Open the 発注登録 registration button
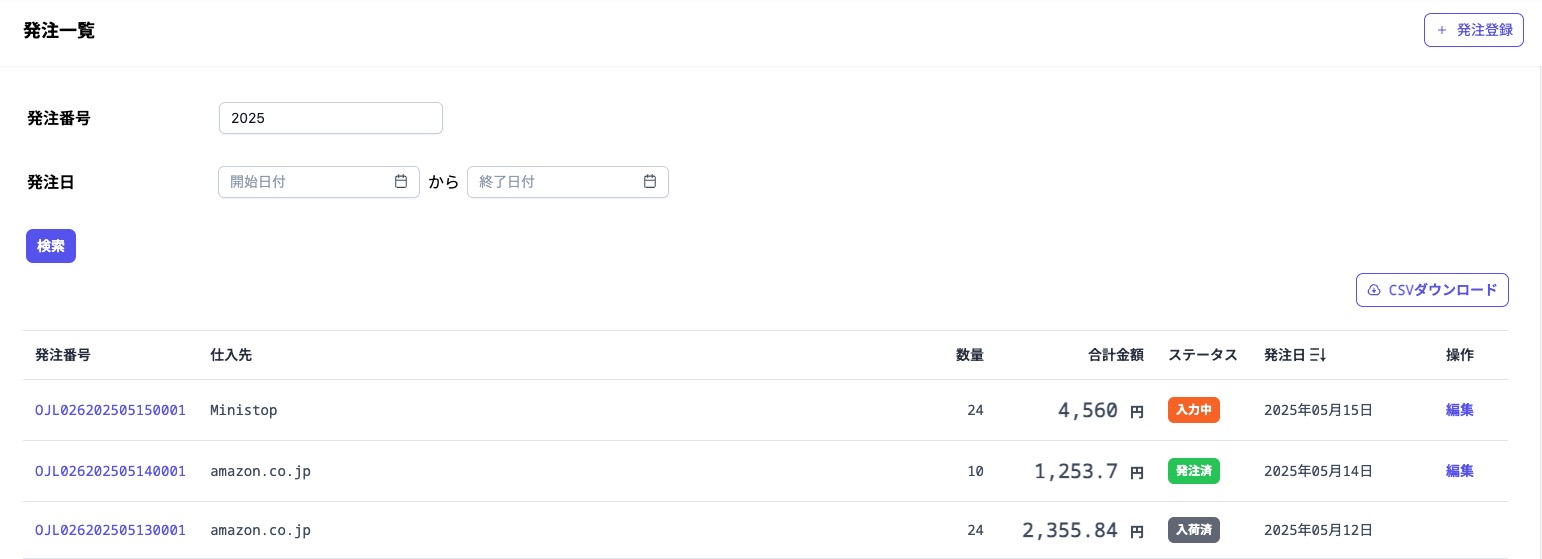 coord(1473,30)
